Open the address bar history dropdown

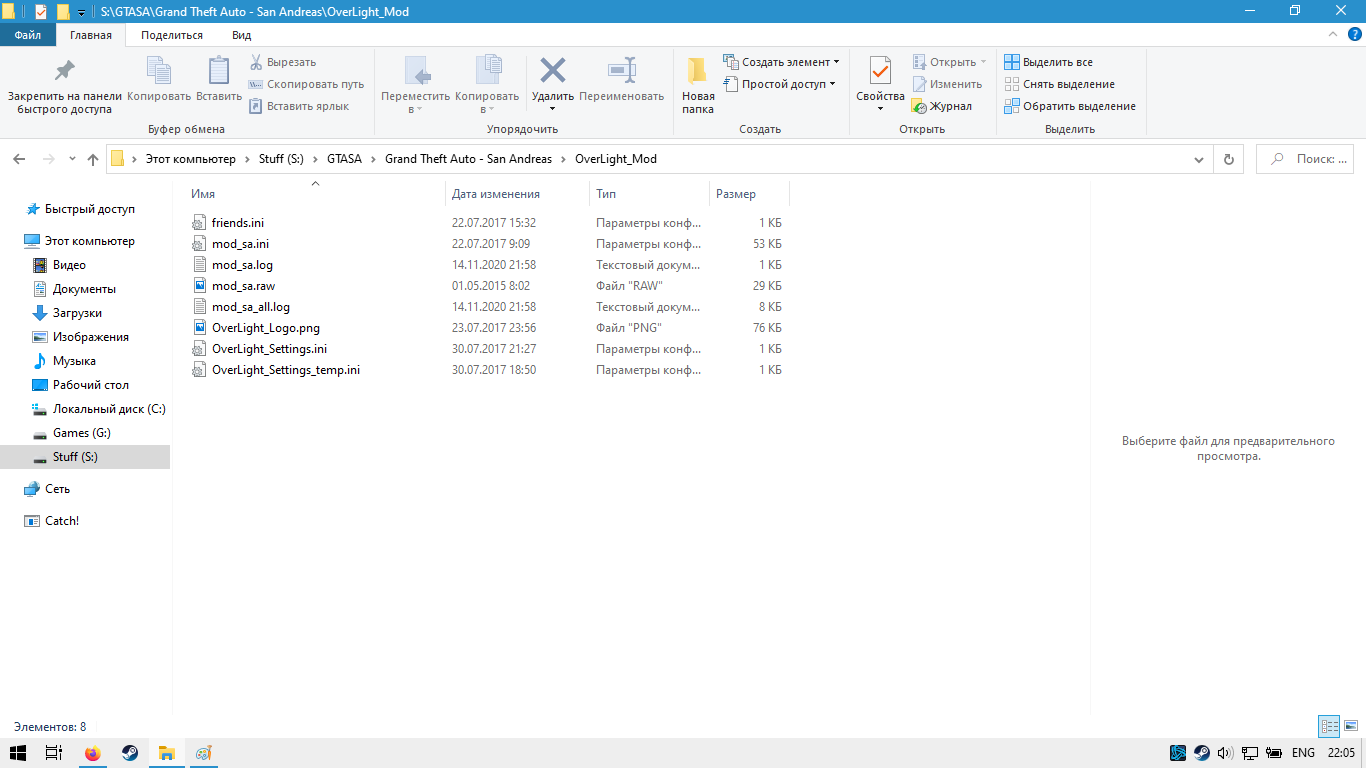click(1199, 159)
